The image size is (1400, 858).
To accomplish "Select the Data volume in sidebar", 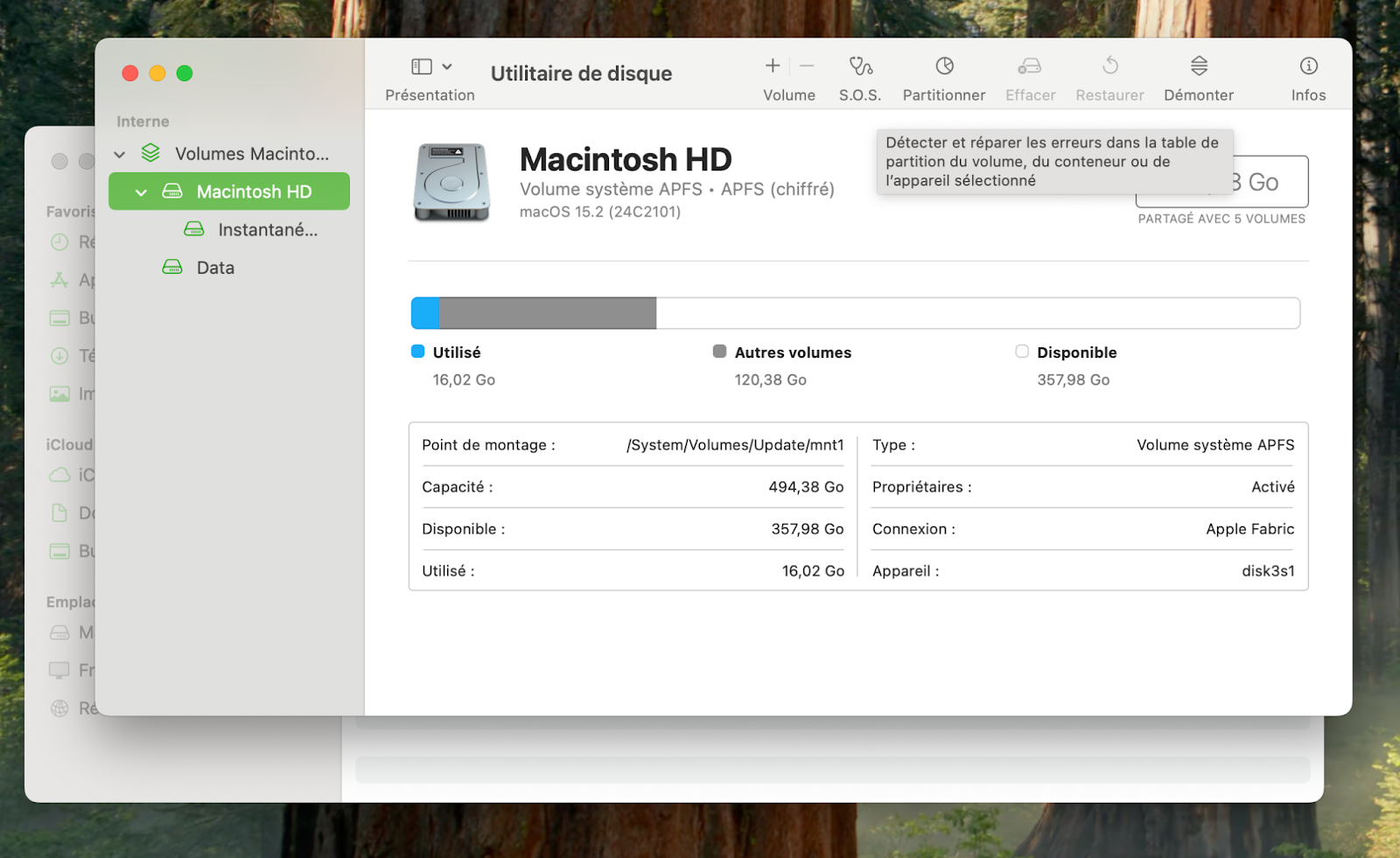I will pos(215,268).
